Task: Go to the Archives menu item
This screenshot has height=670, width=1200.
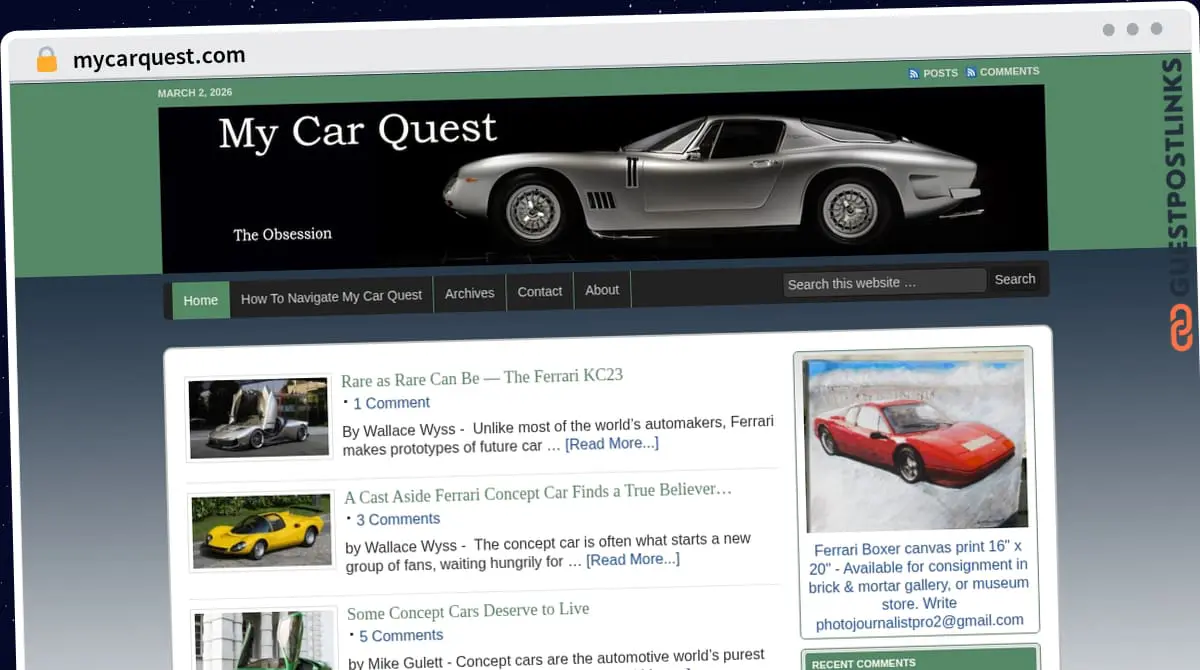Action: click(469, 293)
